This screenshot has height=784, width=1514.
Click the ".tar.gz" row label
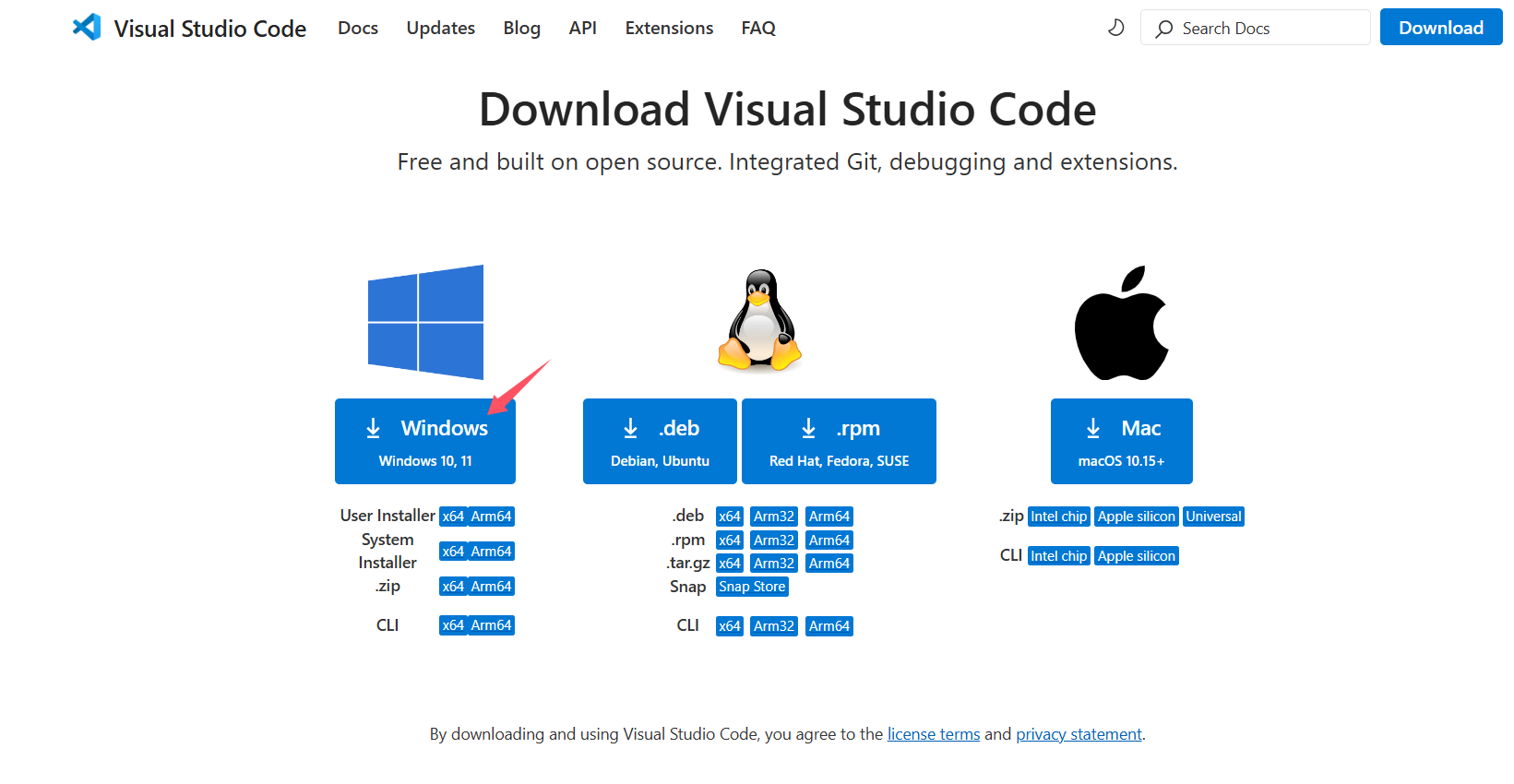pos(688,563)
